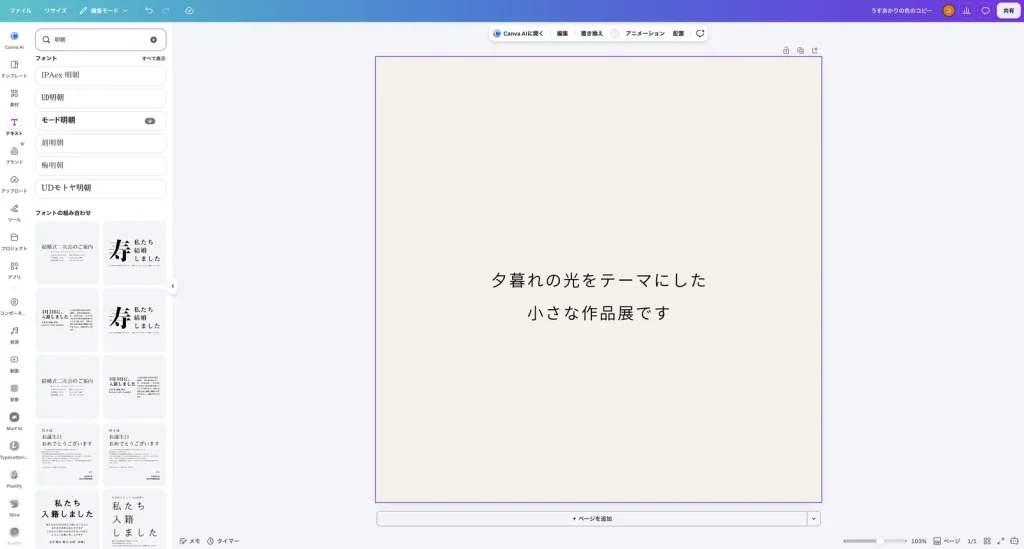Expand add-page options dropdown arrow
This screenshot has width=1024, height=549.
tap(814, 519)
